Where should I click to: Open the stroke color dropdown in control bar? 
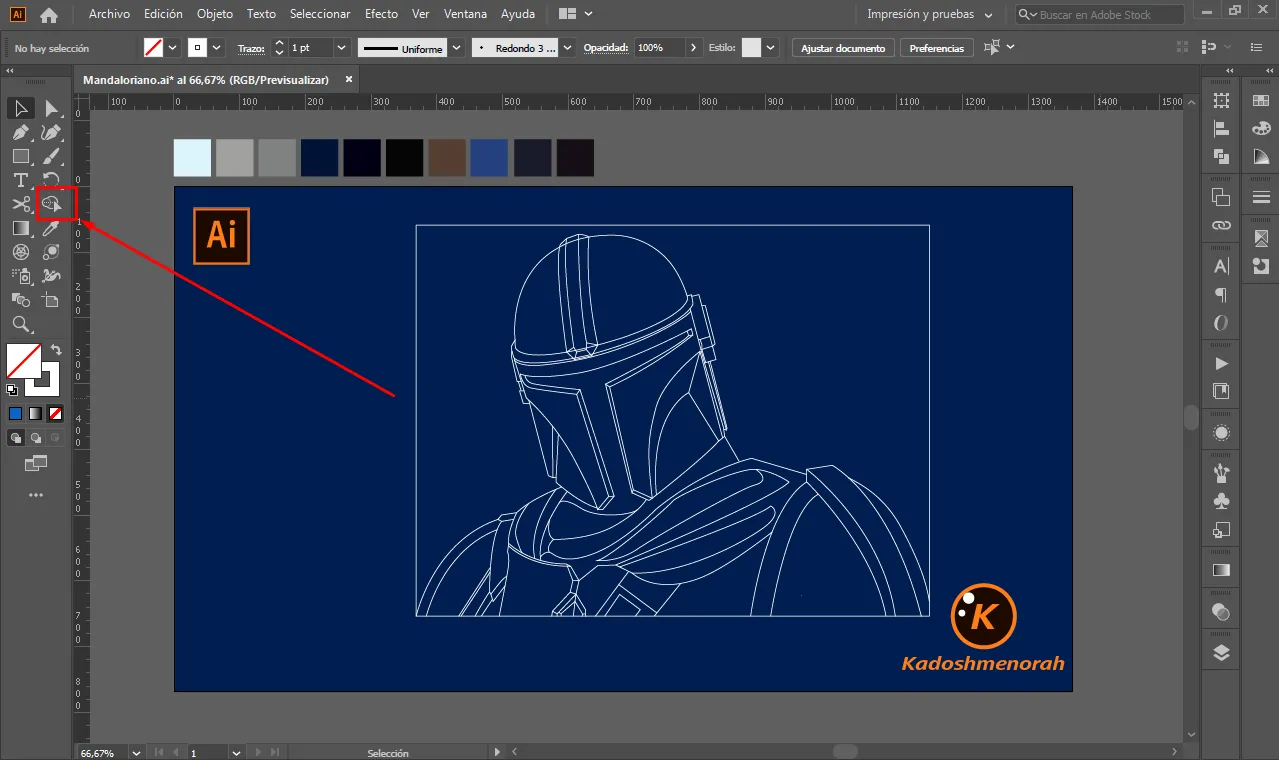tap(217, 48)
